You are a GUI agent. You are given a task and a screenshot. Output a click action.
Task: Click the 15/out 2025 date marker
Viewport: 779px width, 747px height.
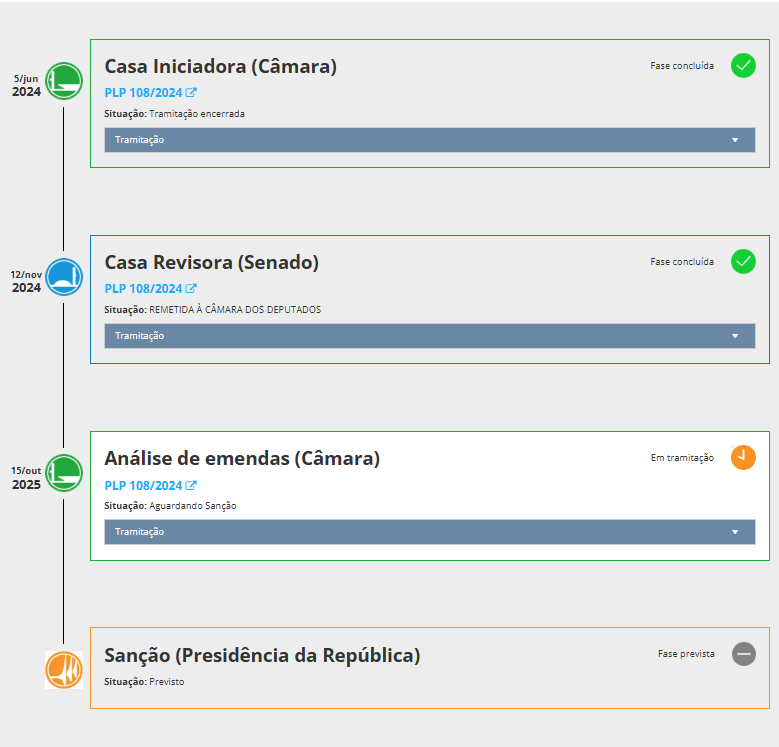pos(26,478)
